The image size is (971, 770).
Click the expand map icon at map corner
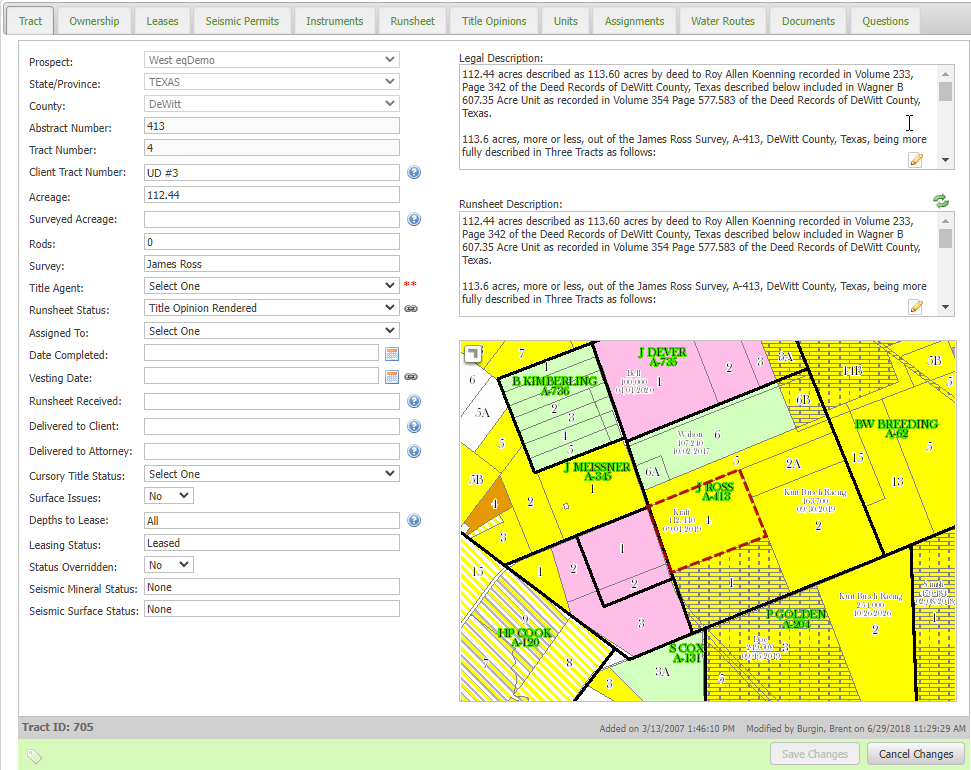click(x=473, y=353)
